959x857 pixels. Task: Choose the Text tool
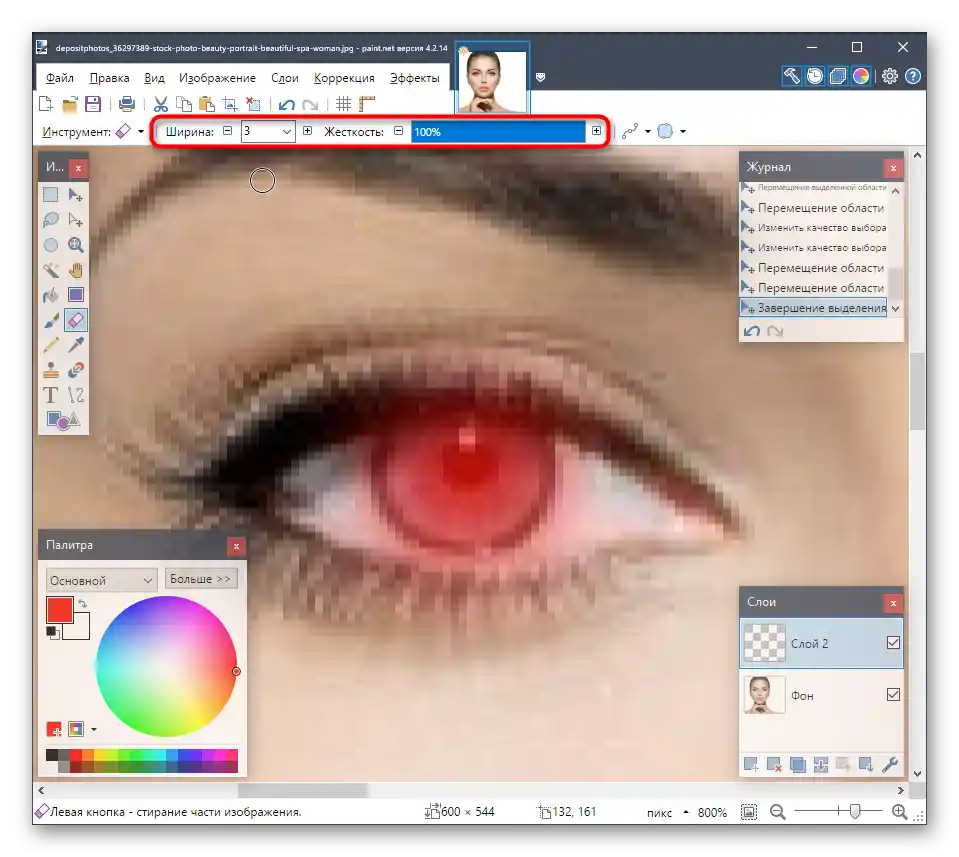pos(51,395)
